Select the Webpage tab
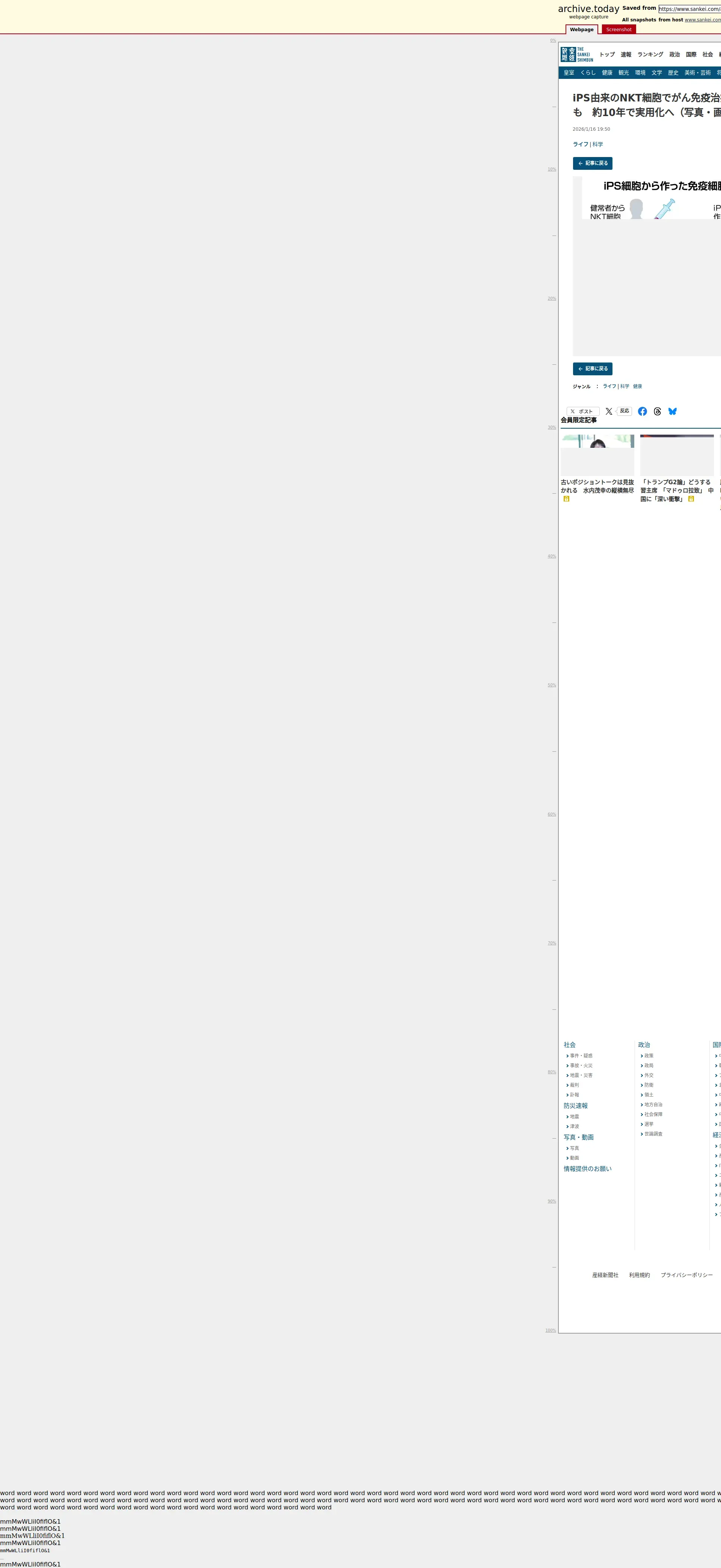 581,30
